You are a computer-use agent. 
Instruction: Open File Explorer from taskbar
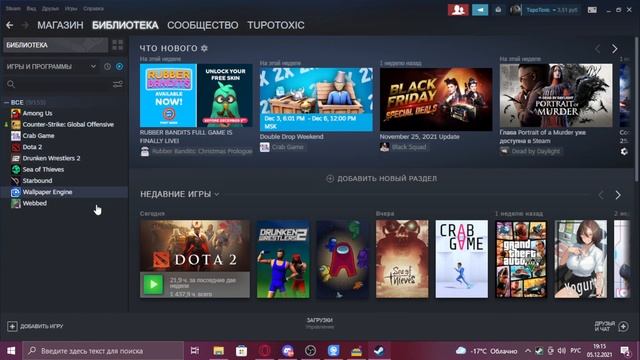219,351
